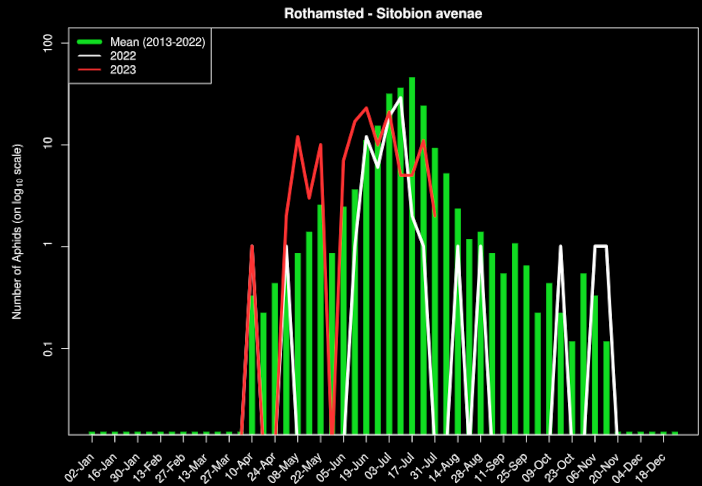Click the red legend line swatch
Screen dimensions: 702x486
90,70
